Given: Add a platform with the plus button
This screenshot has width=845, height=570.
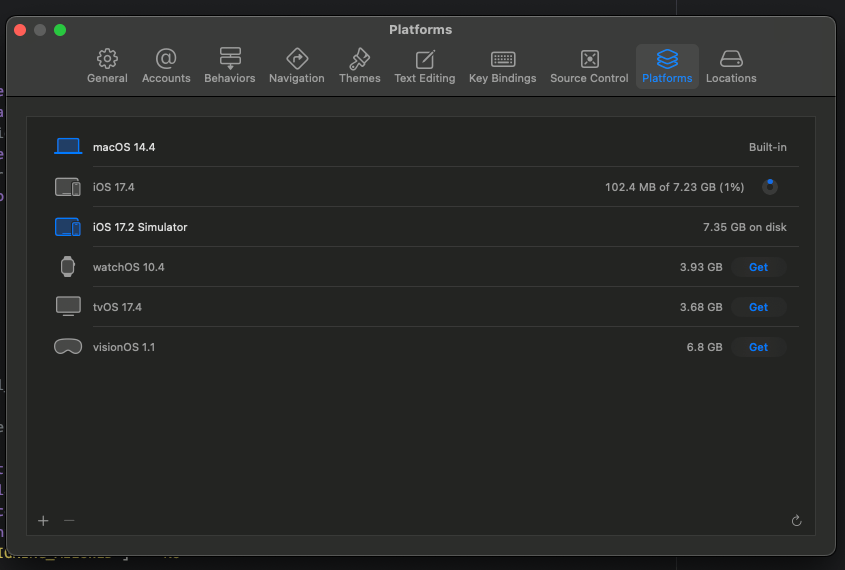Looking at the screenshot, I should (x=43, y=520).
